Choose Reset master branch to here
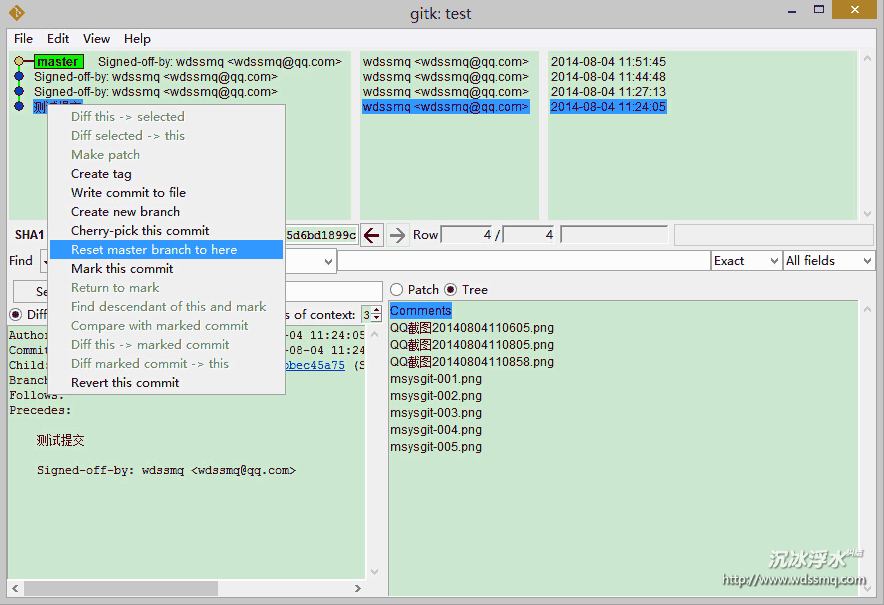This screenshot has width=884, height=605. tap(154, 250)
